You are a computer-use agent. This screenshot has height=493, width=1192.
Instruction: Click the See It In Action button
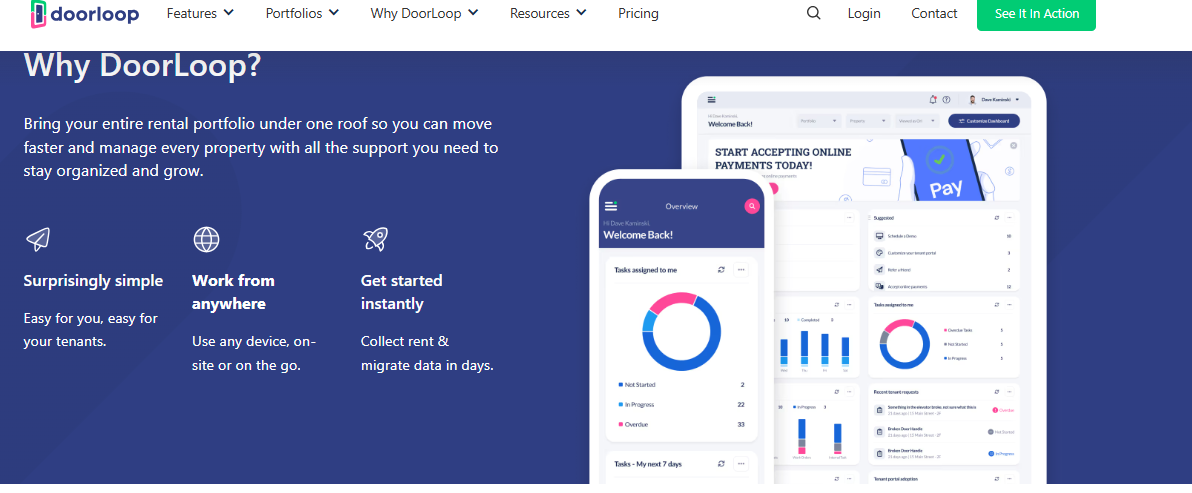click(1036, 14)
